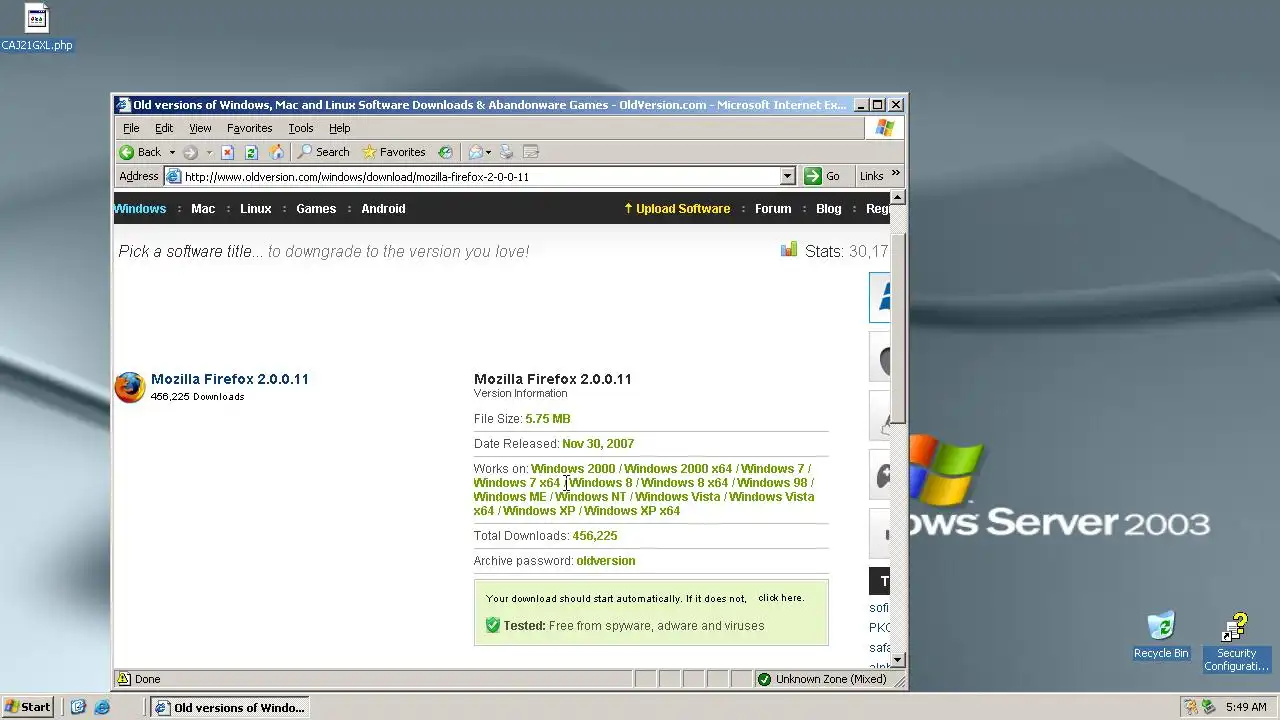Image resolution: width=1280 pixels, height=720 pixels.
Task: Click the IE page icon in title bar
Action: coord(123,104)
